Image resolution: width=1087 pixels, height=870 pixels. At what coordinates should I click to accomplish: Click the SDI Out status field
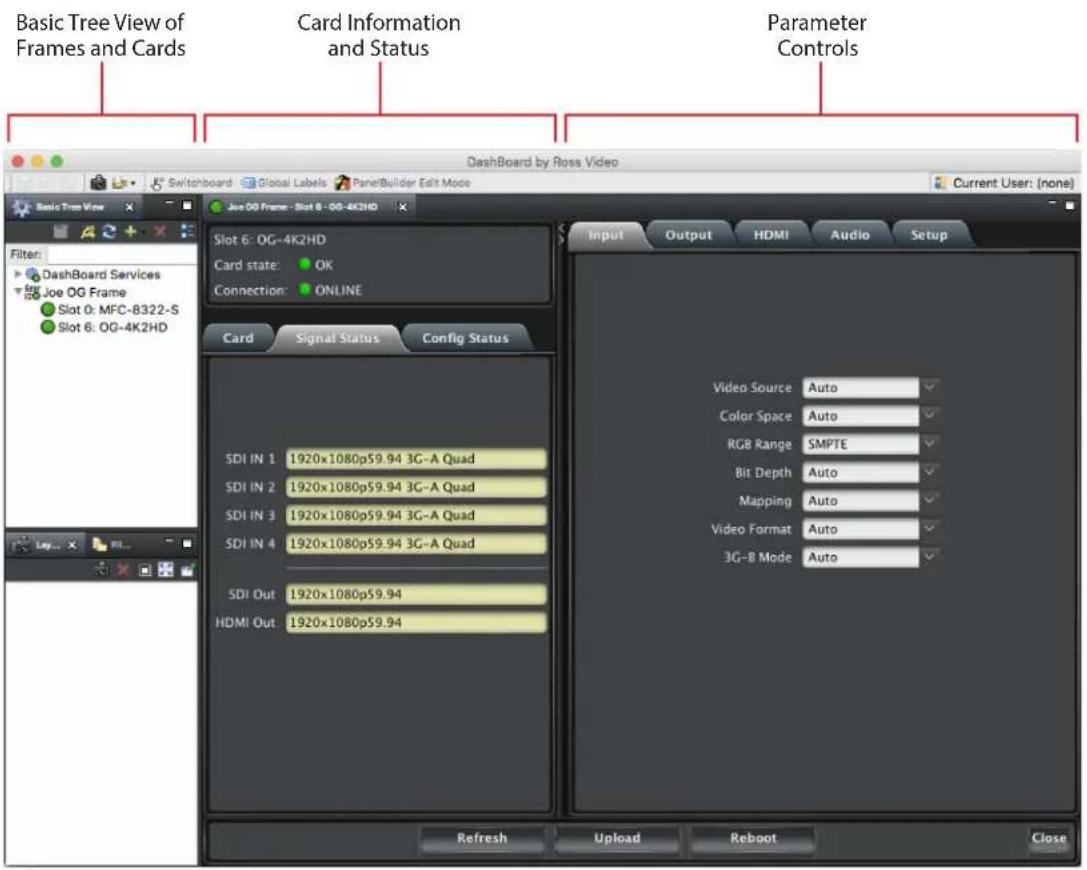coord(416,595)
